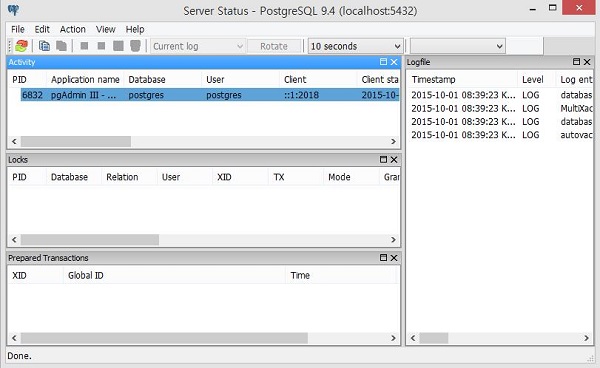Select the log row with 'MultiXac' entry
Screen dimensions: 600x368
point(501,108)
